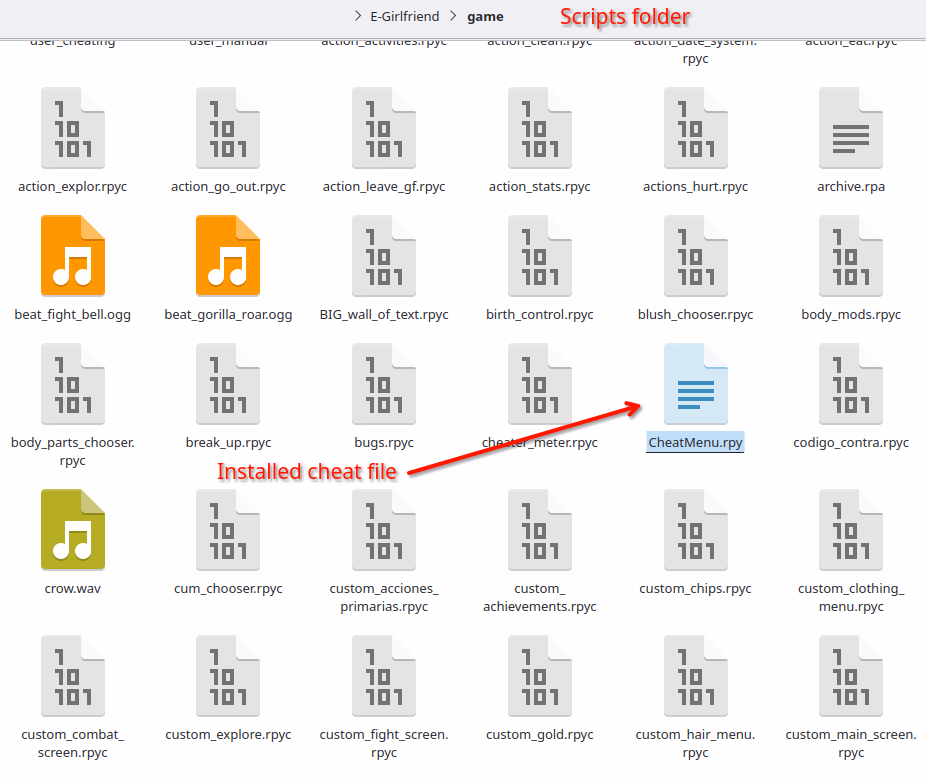Select the beat_gorilla_roar.ogg audio icon
The height and width of the screenshot is (778, 926).
[x=228, y=256]
